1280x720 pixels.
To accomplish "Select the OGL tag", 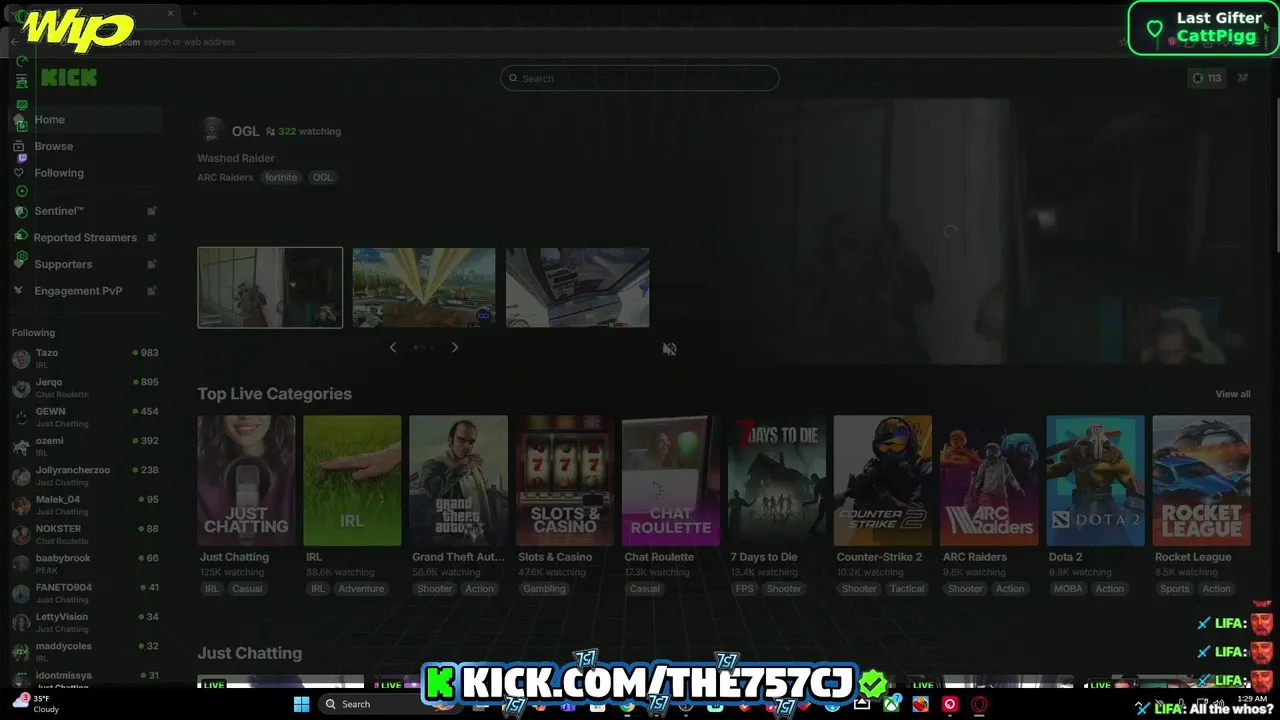I will (x=322, y=177).
